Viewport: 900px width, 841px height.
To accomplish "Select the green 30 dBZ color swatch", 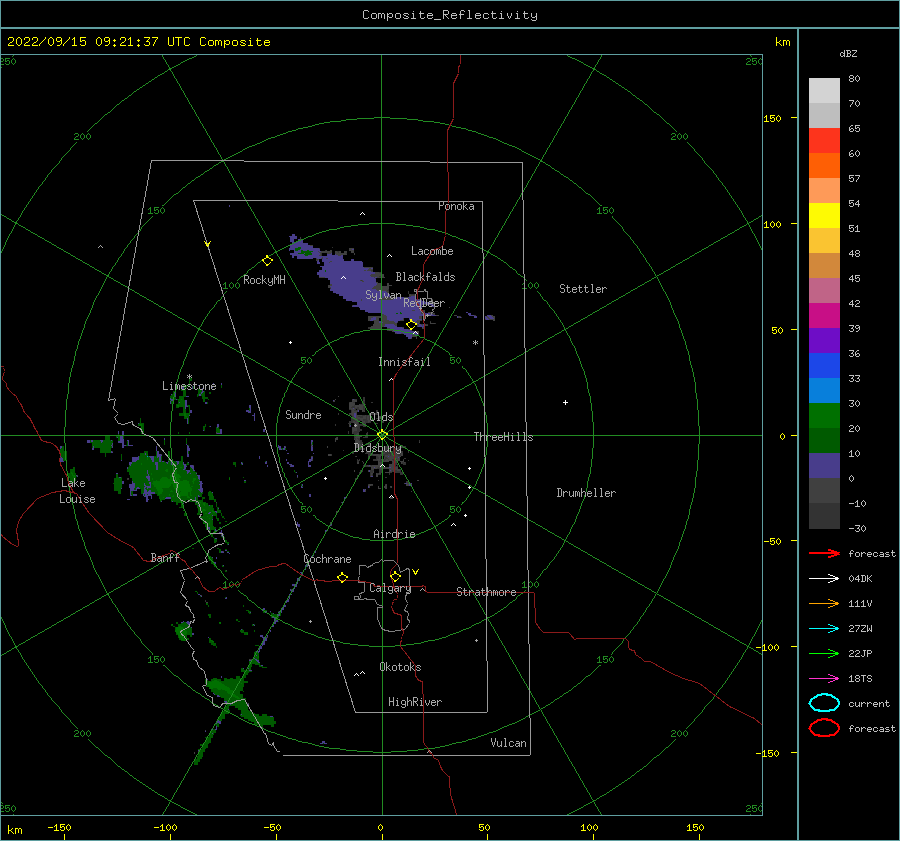I will point(824,416).
